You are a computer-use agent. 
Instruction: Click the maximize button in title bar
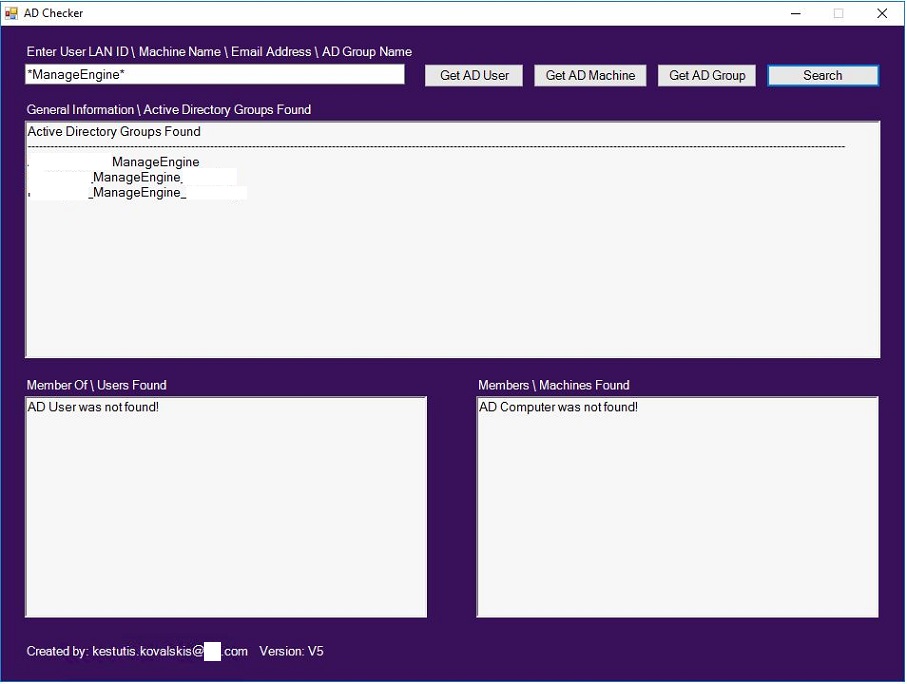click(838, 13)
